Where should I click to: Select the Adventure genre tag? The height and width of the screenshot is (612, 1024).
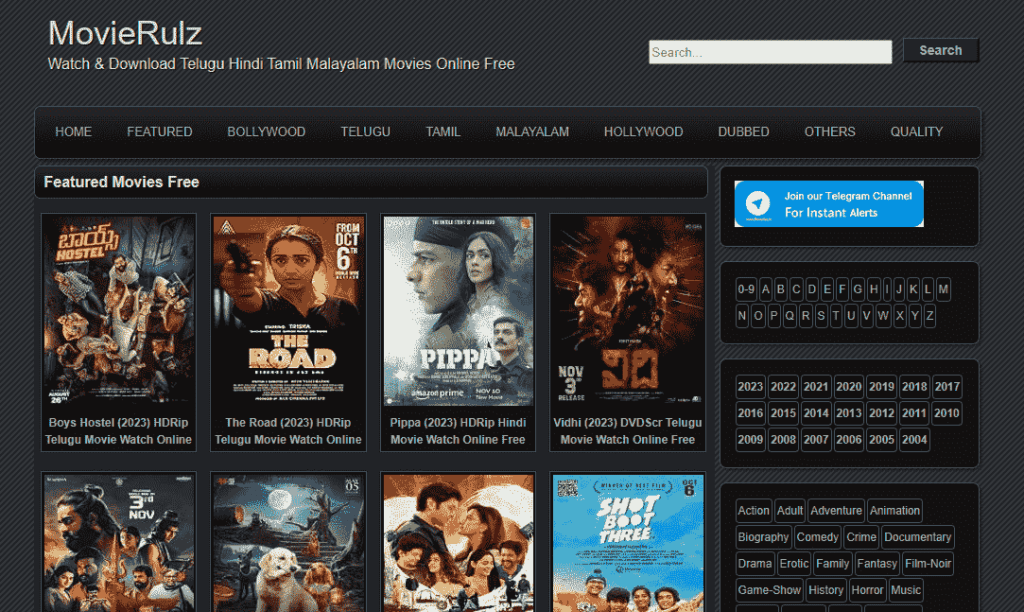pyautogui.click(x=836, y=511)
